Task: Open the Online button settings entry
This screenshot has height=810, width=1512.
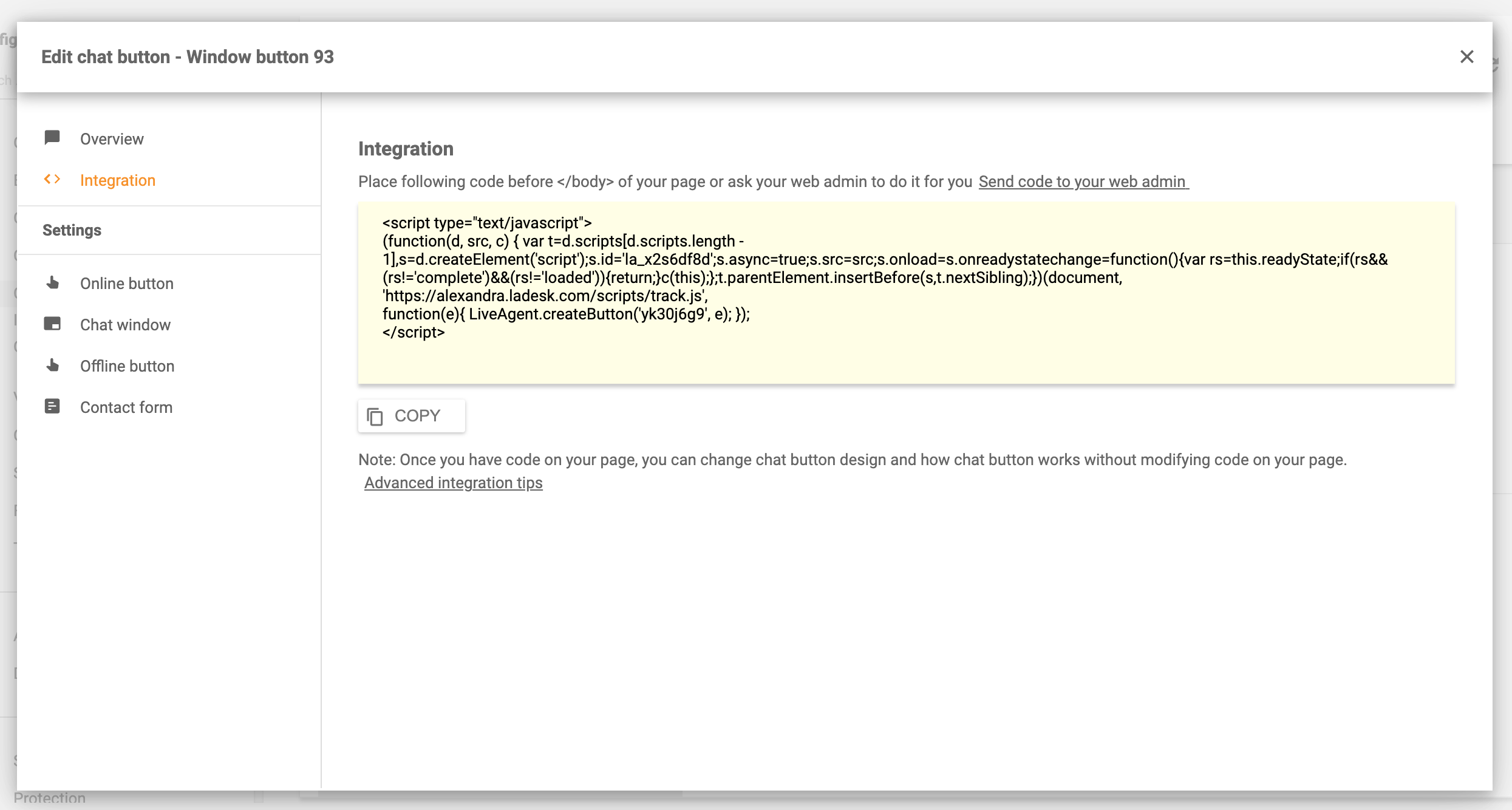Action: tap(126, 282)
